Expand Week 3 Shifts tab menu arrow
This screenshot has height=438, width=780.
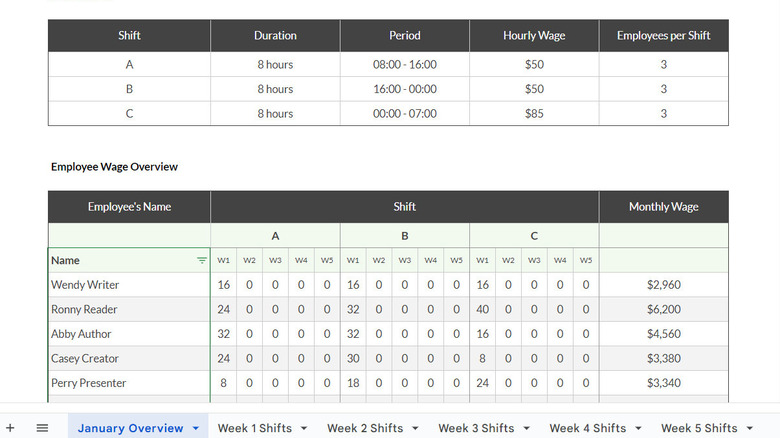[x=525, y=429]
